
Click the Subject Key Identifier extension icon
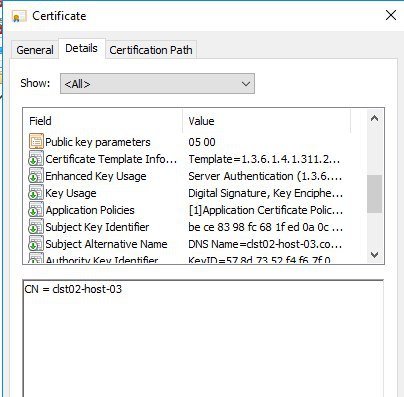[36, 227]
